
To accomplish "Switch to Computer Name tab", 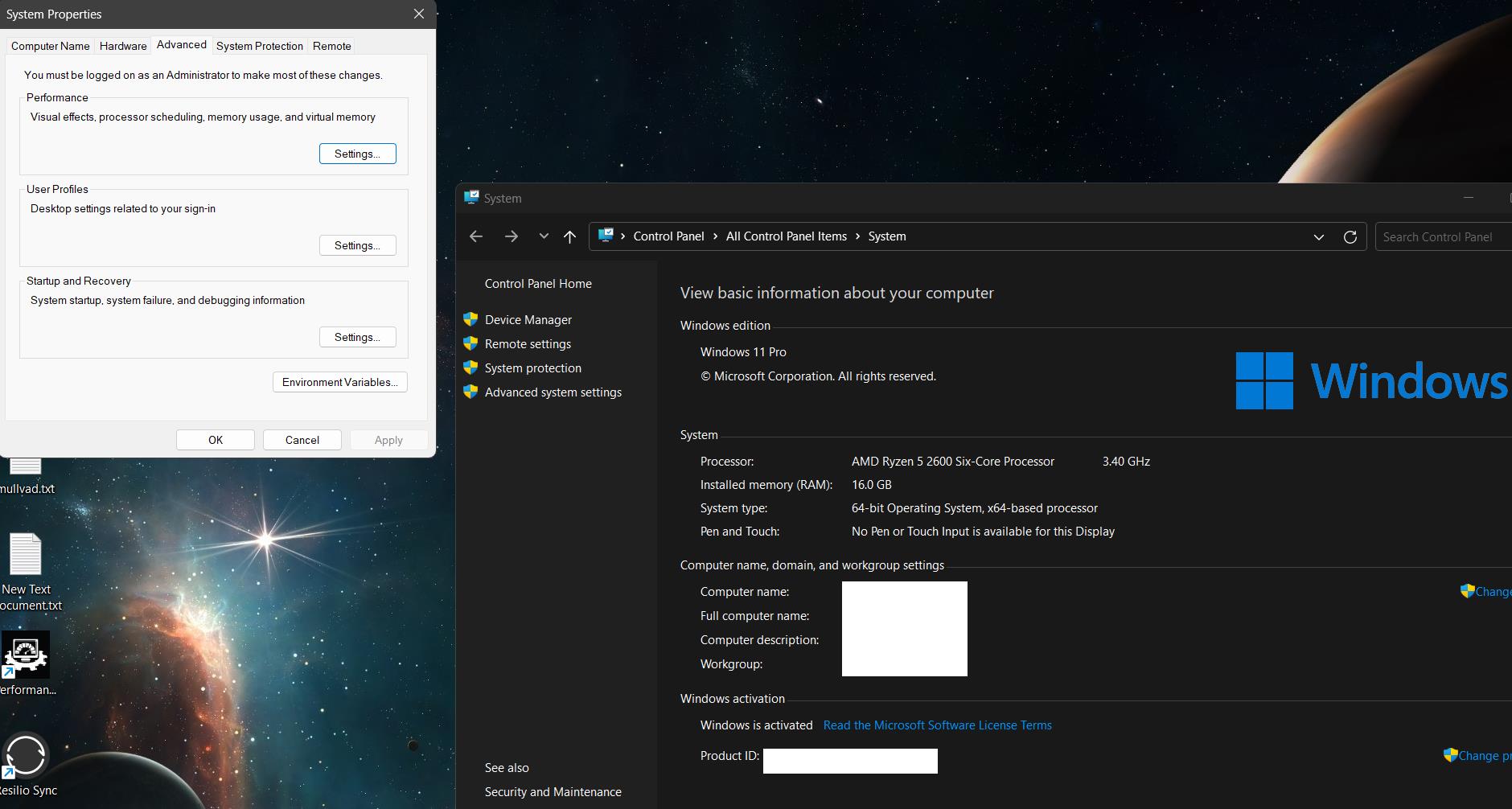I will pyautogui.click(x=51, y=46).
